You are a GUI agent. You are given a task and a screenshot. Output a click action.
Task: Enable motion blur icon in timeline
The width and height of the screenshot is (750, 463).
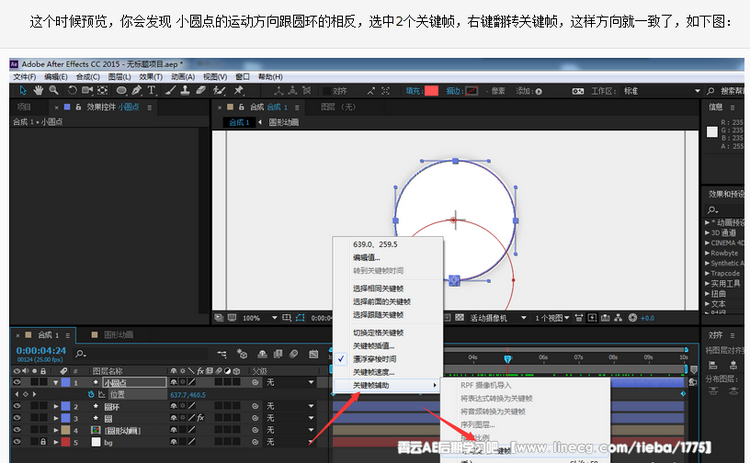294,354
